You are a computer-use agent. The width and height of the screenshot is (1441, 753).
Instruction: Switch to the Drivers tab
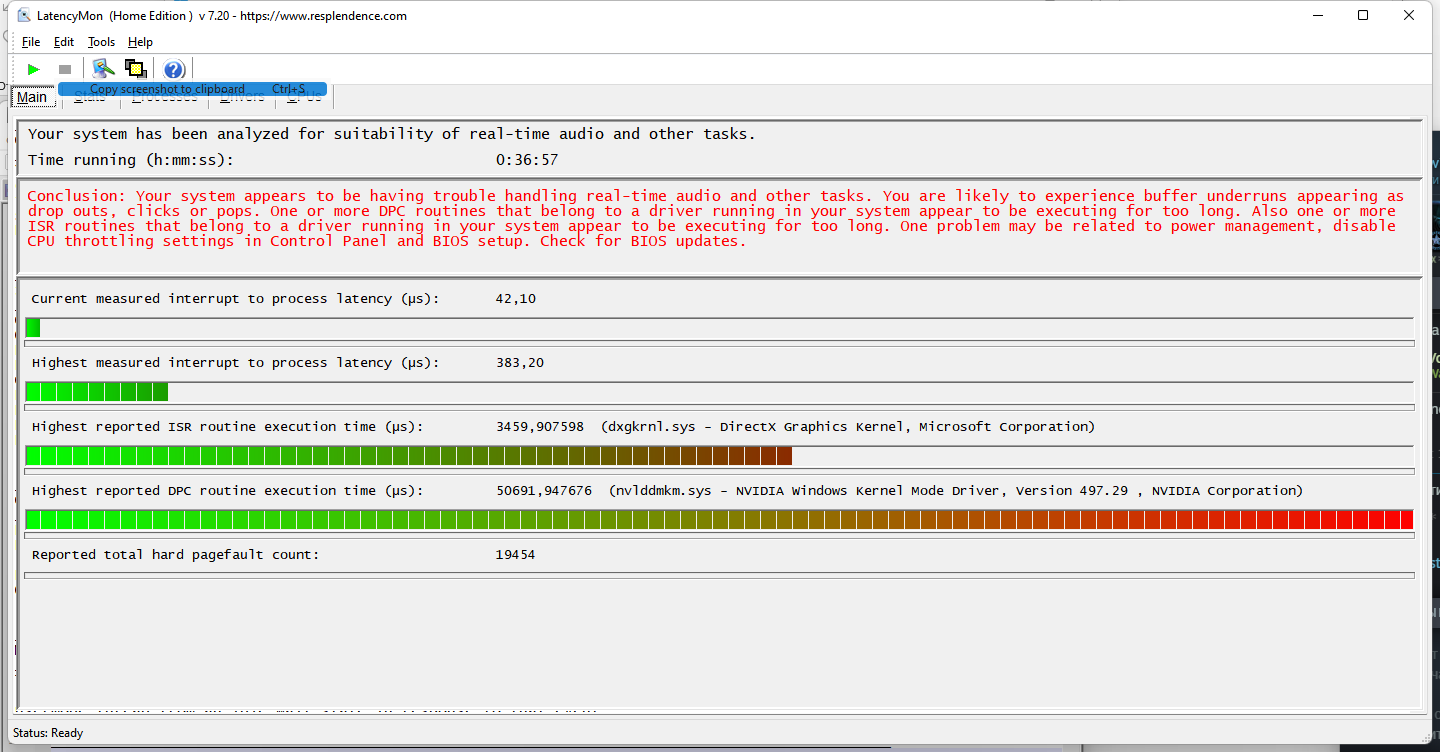(242, 99)
